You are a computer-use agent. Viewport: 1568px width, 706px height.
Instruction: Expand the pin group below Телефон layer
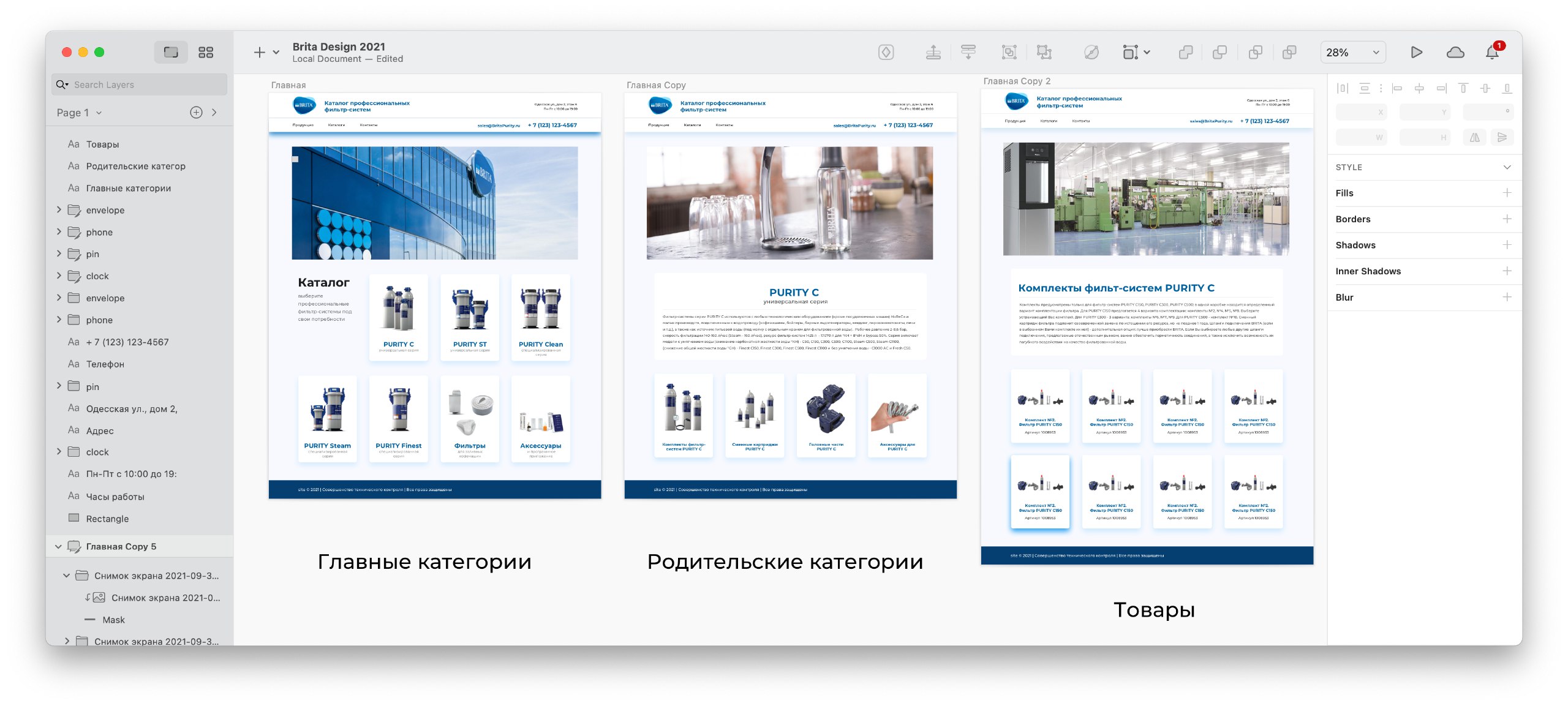pos(59,386)
